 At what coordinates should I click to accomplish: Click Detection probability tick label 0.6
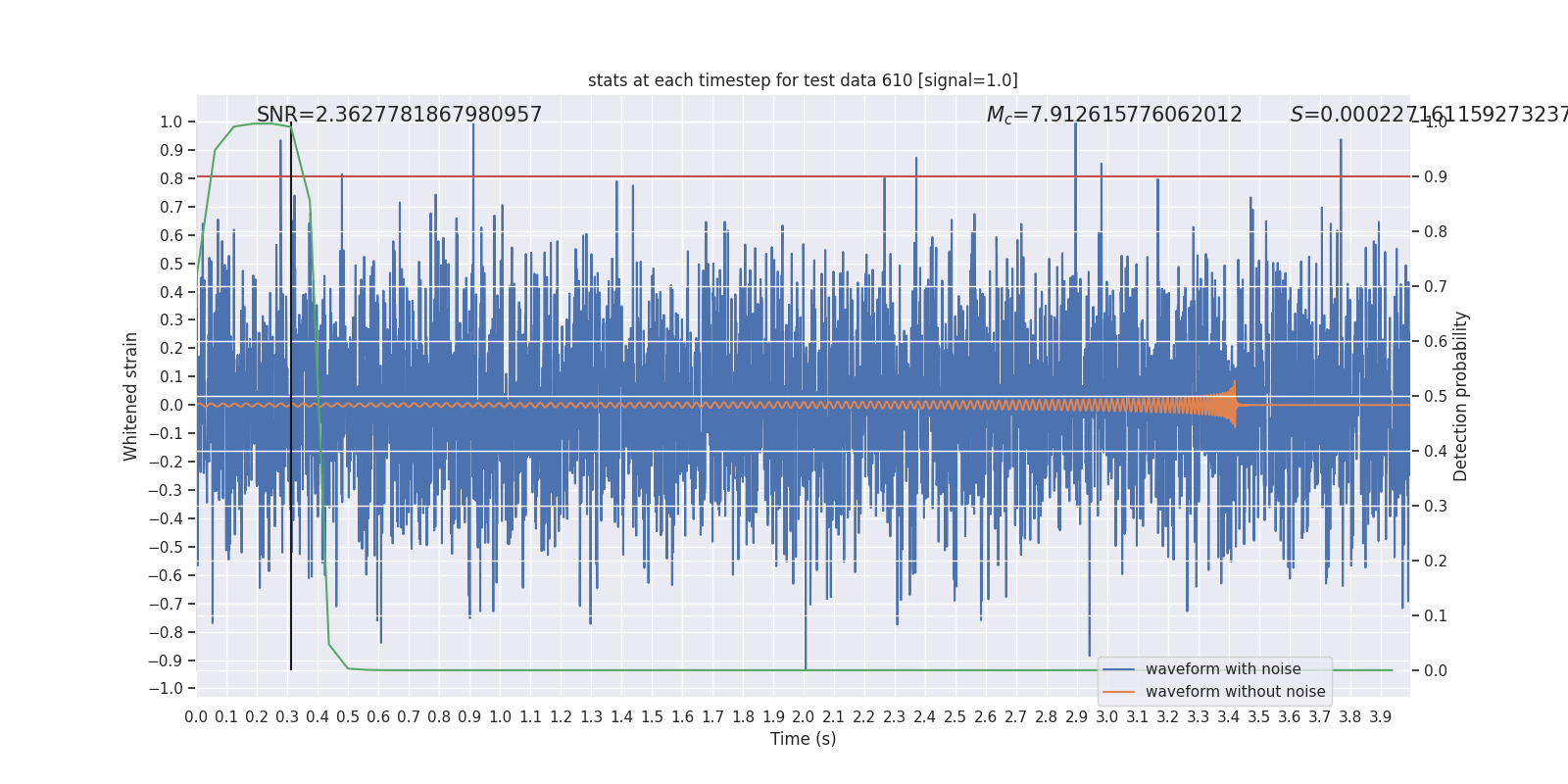pos(1436,342)
